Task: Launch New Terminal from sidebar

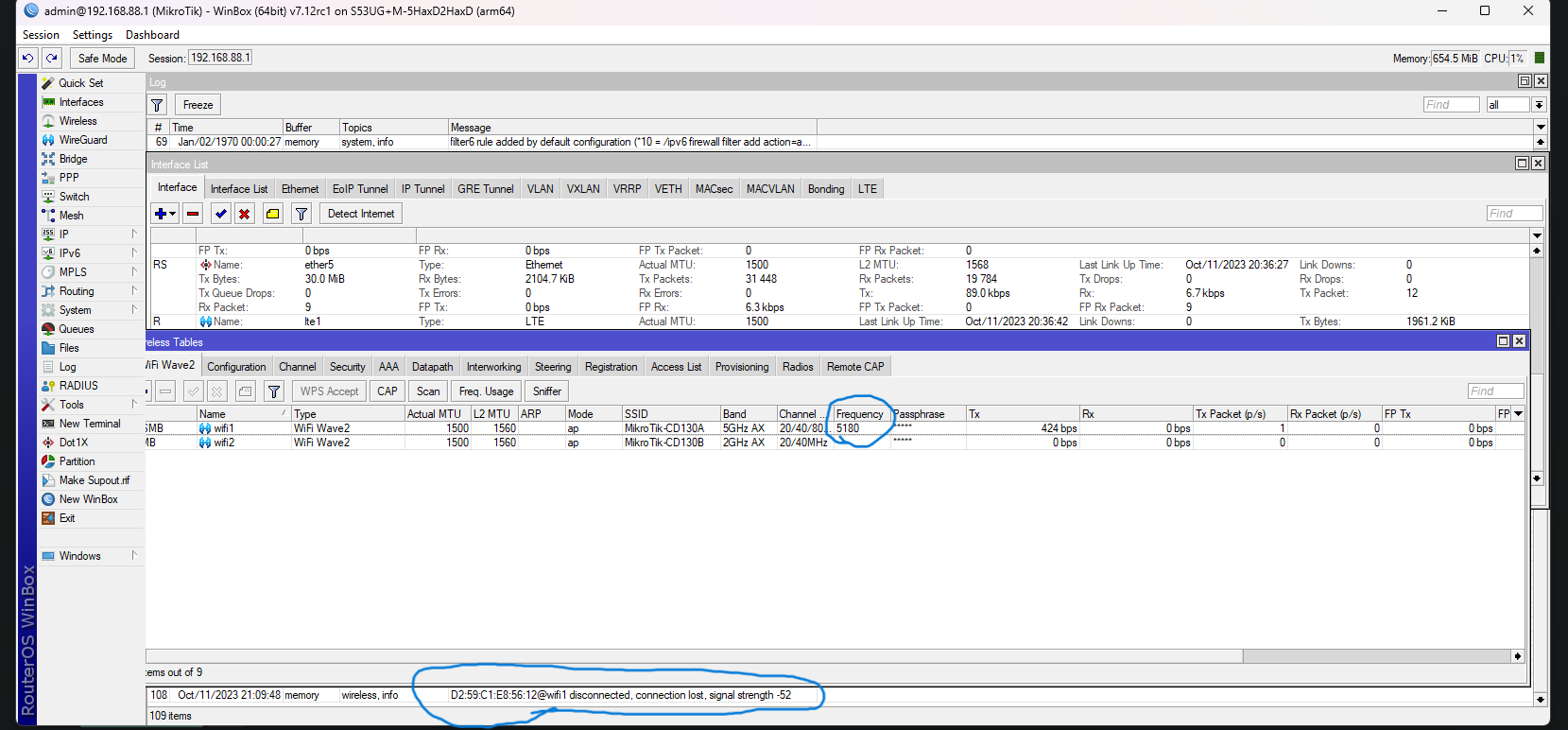Action: pos(90,424)
